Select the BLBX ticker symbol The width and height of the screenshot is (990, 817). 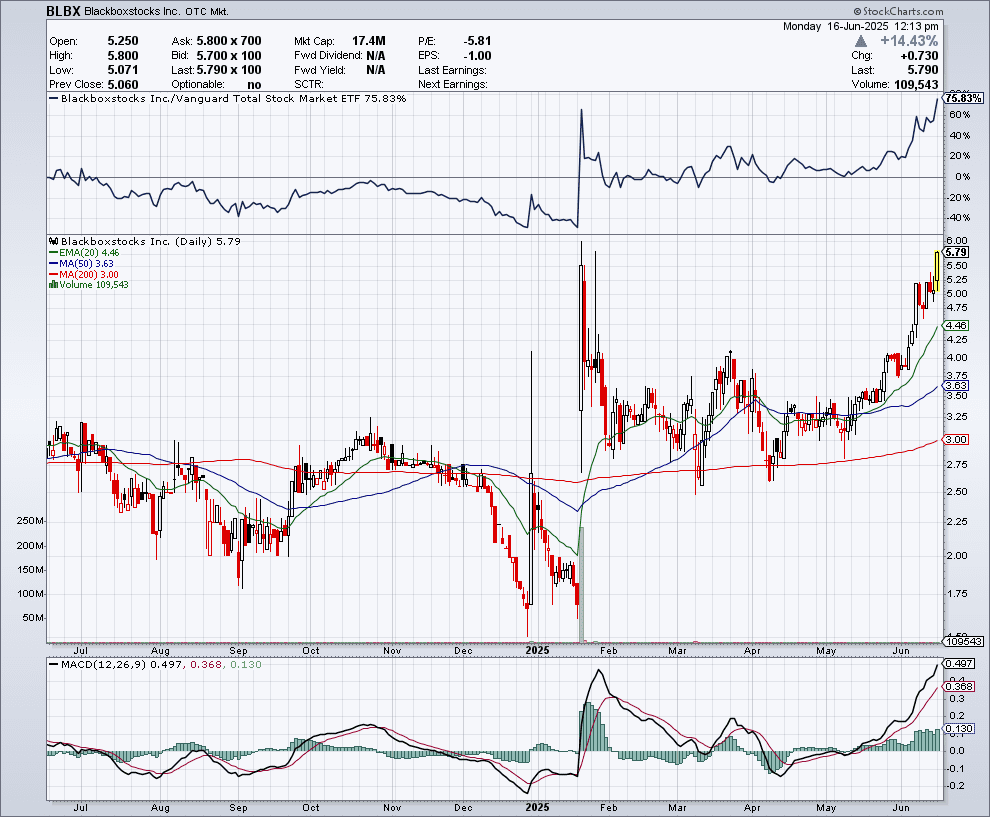point(64,11)
